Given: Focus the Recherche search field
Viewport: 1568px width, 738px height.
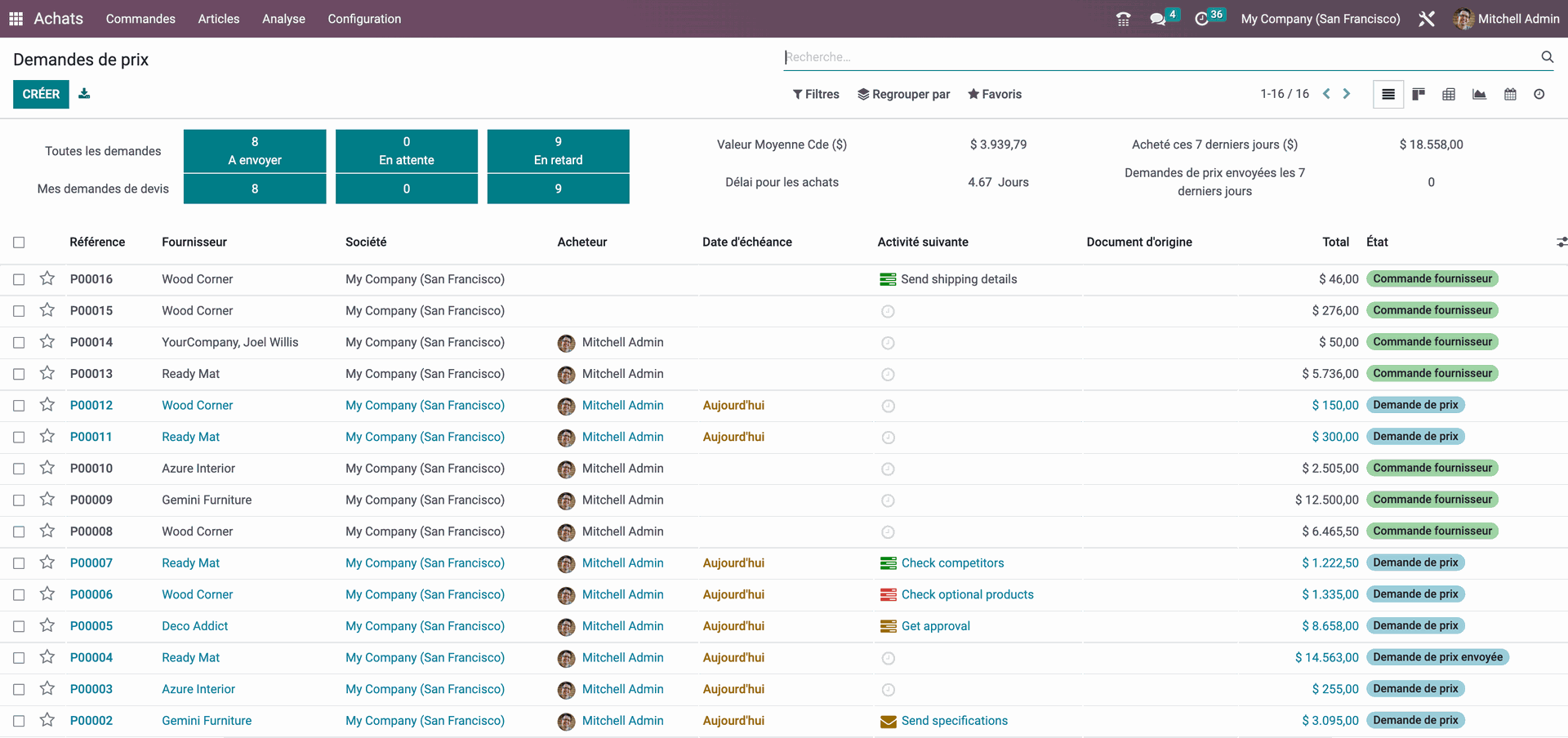Looking at the screenshot, I should [1160, 57].
